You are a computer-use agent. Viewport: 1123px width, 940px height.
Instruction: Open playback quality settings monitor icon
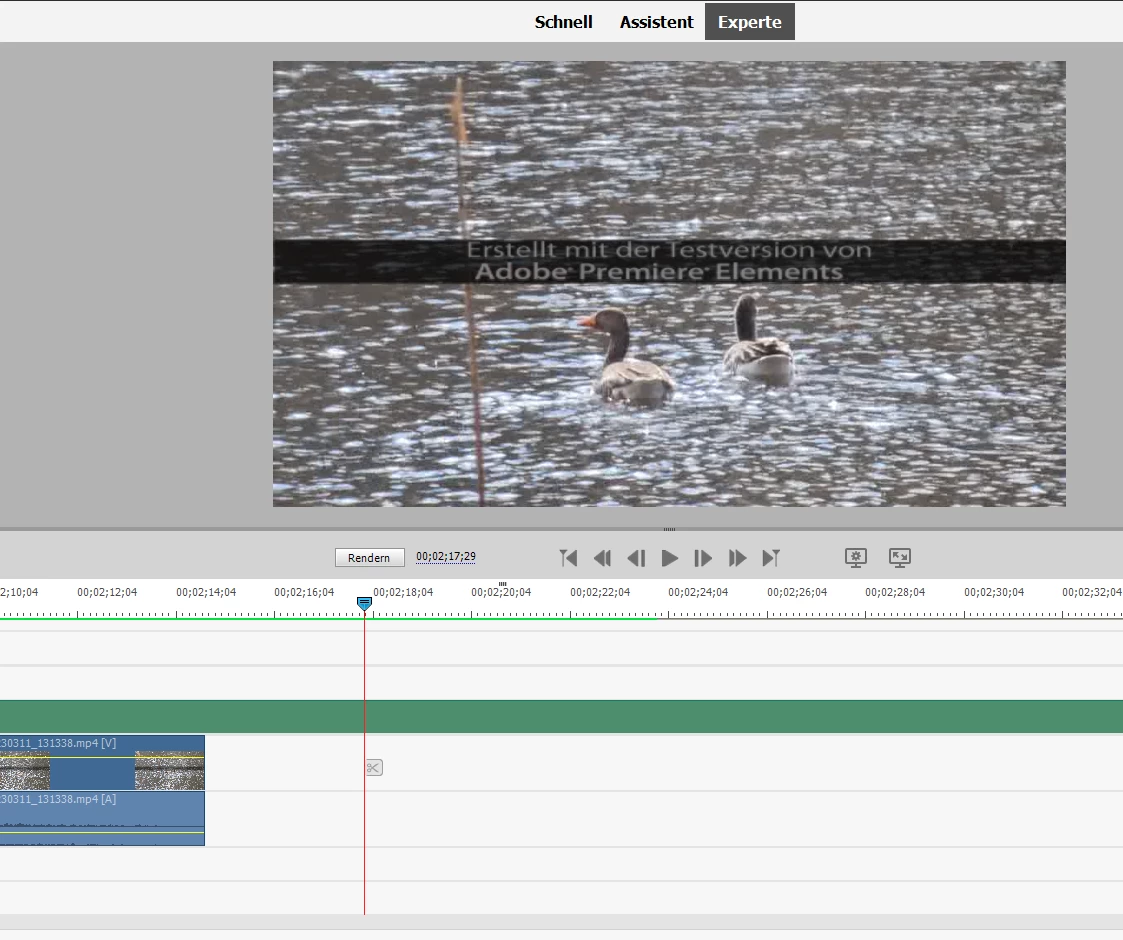[856, 557]
